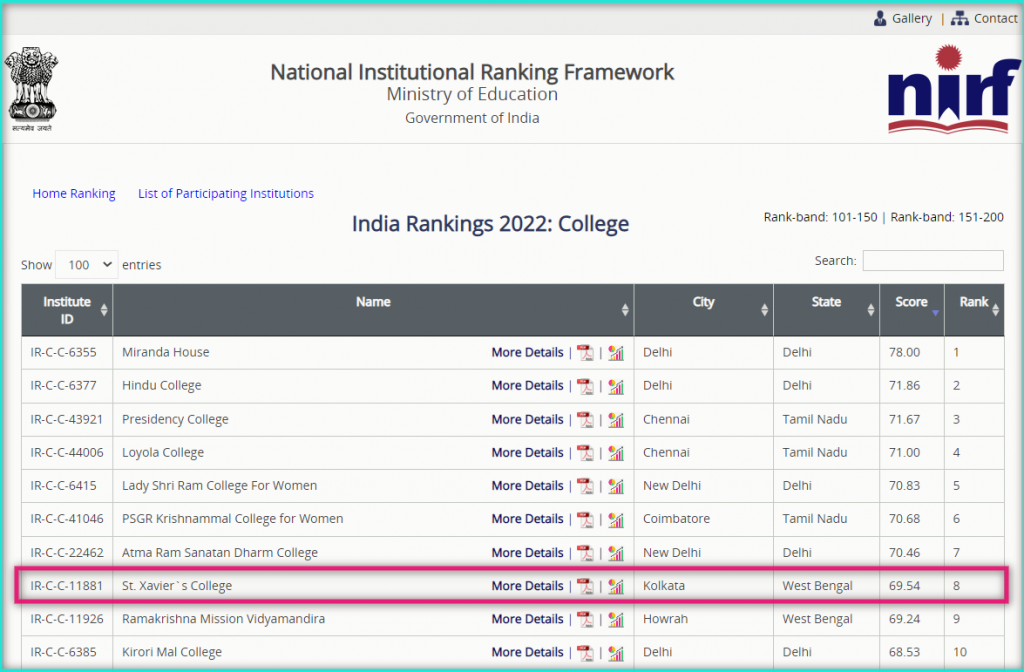Open More Details for Presidency College
This screenshot has width=1024, height=672.
click(x=527, y=419)
